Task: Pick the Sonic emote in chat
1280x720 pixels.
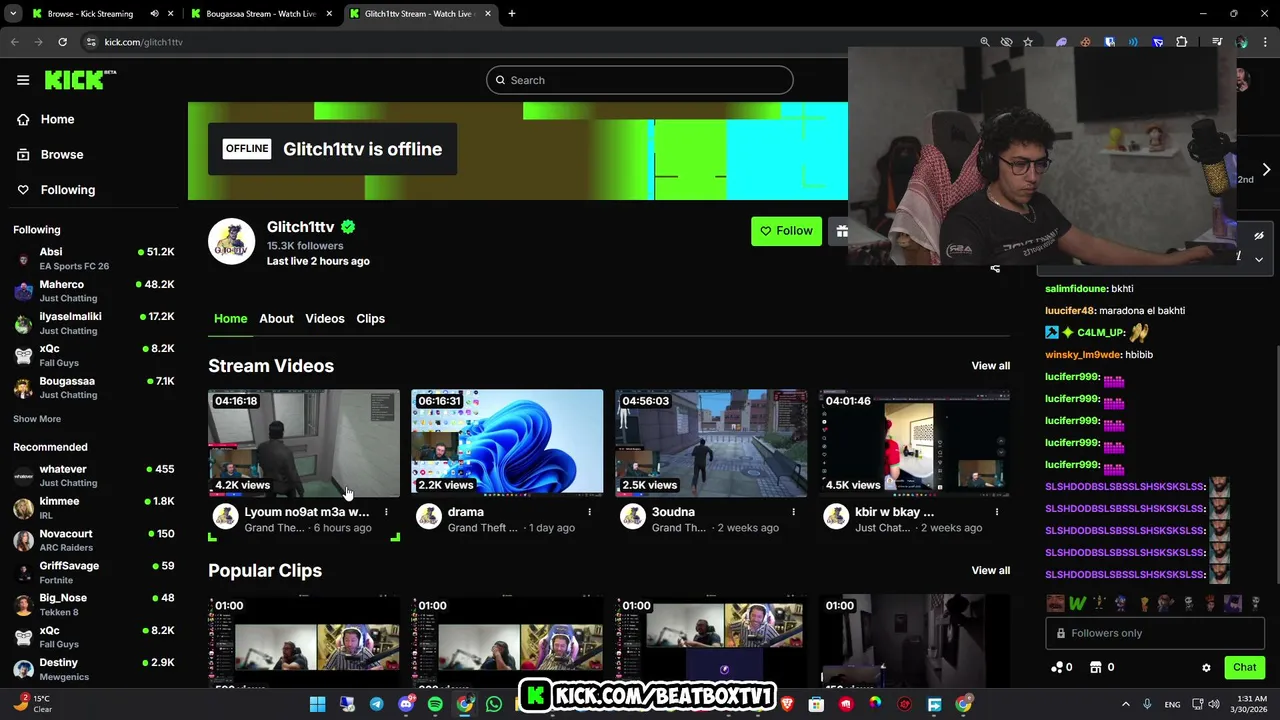Action: (1121, 603)
